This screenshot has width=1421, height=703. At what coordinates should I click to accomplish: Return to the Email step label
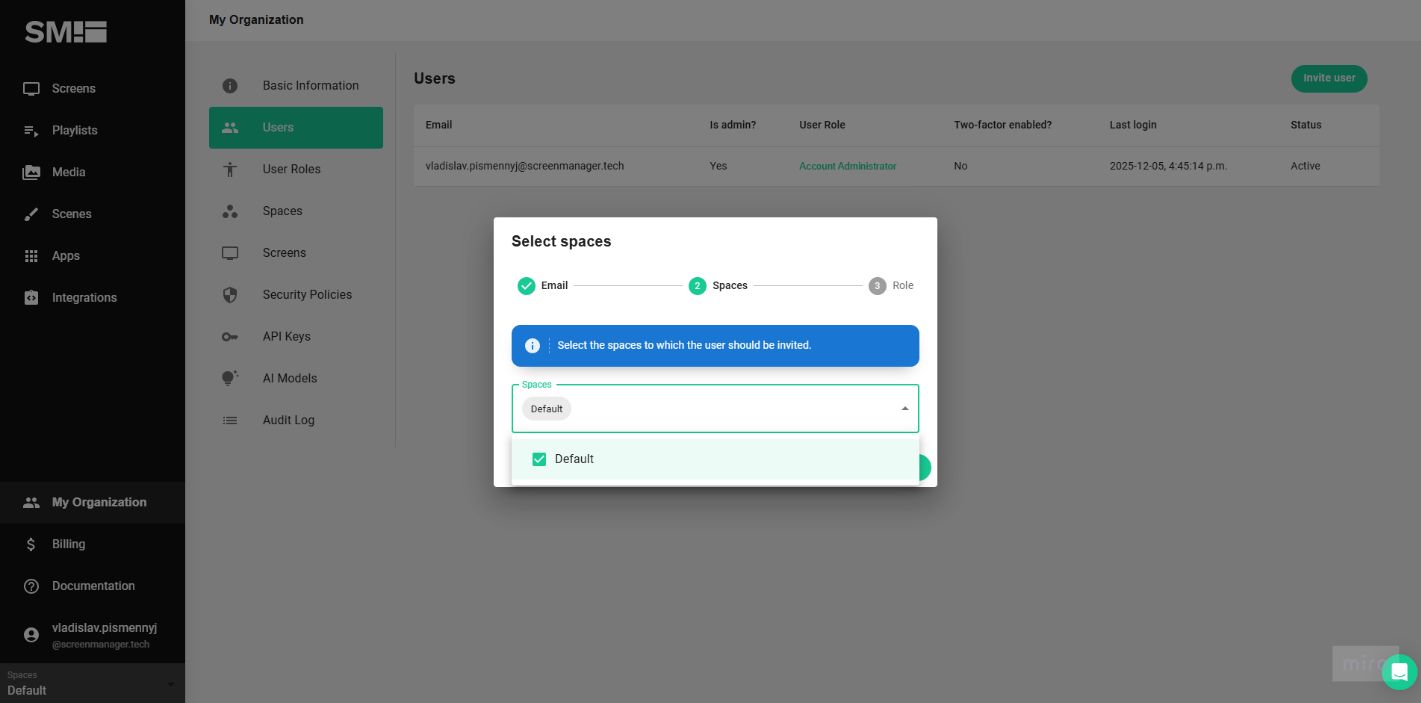[554, 286]
